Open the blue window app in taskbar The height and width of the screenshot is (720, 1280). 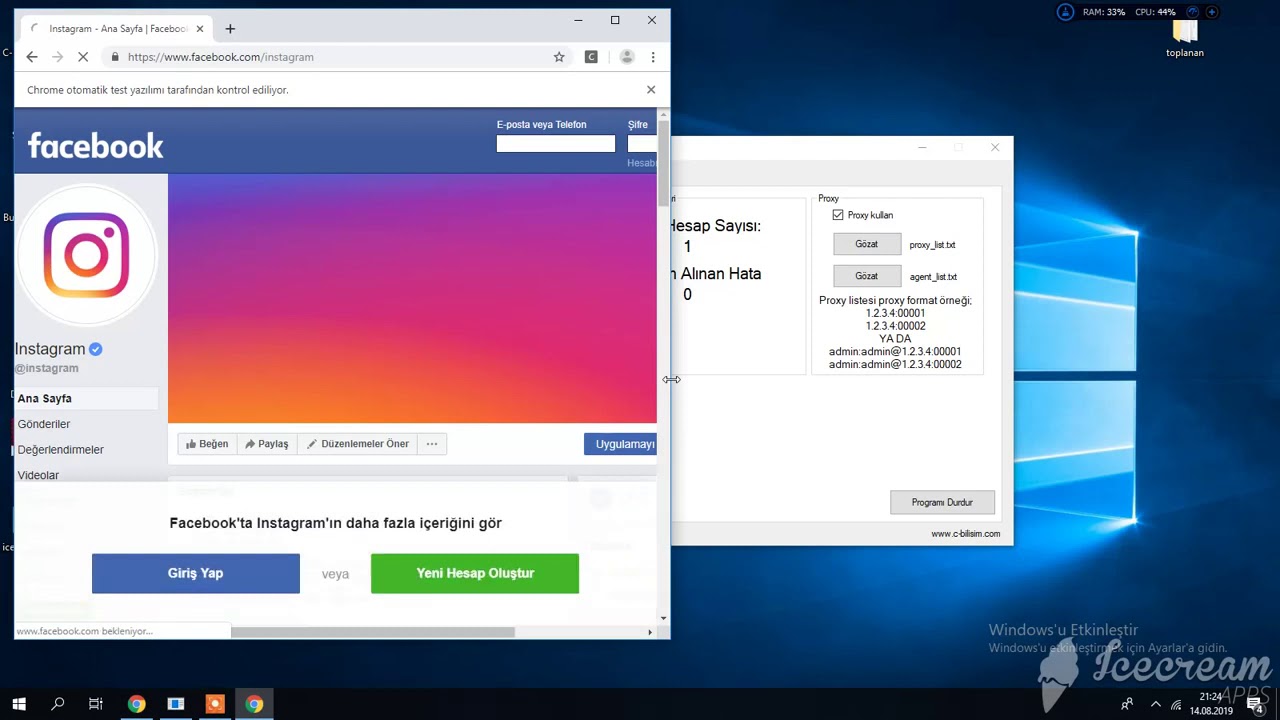(176, 704)
